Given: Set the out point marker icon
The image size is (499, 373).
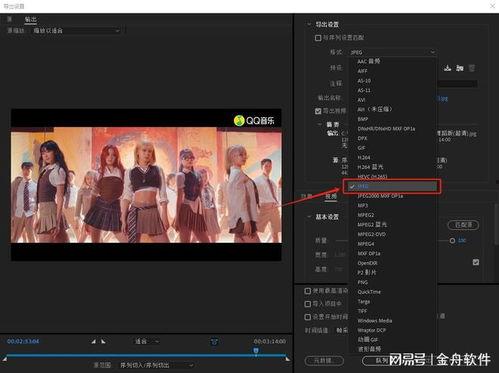Looking at the screenshot, I should (x=103, y=341).
